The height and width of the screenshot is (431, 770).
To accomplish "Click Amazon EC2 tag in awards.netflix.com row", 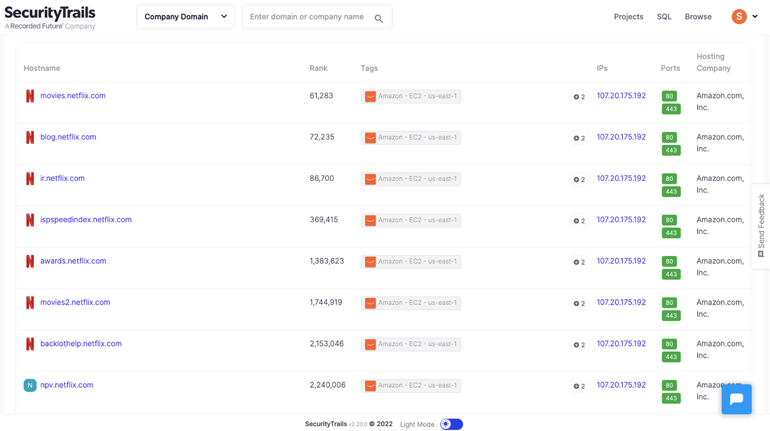I will click(411, 261).
